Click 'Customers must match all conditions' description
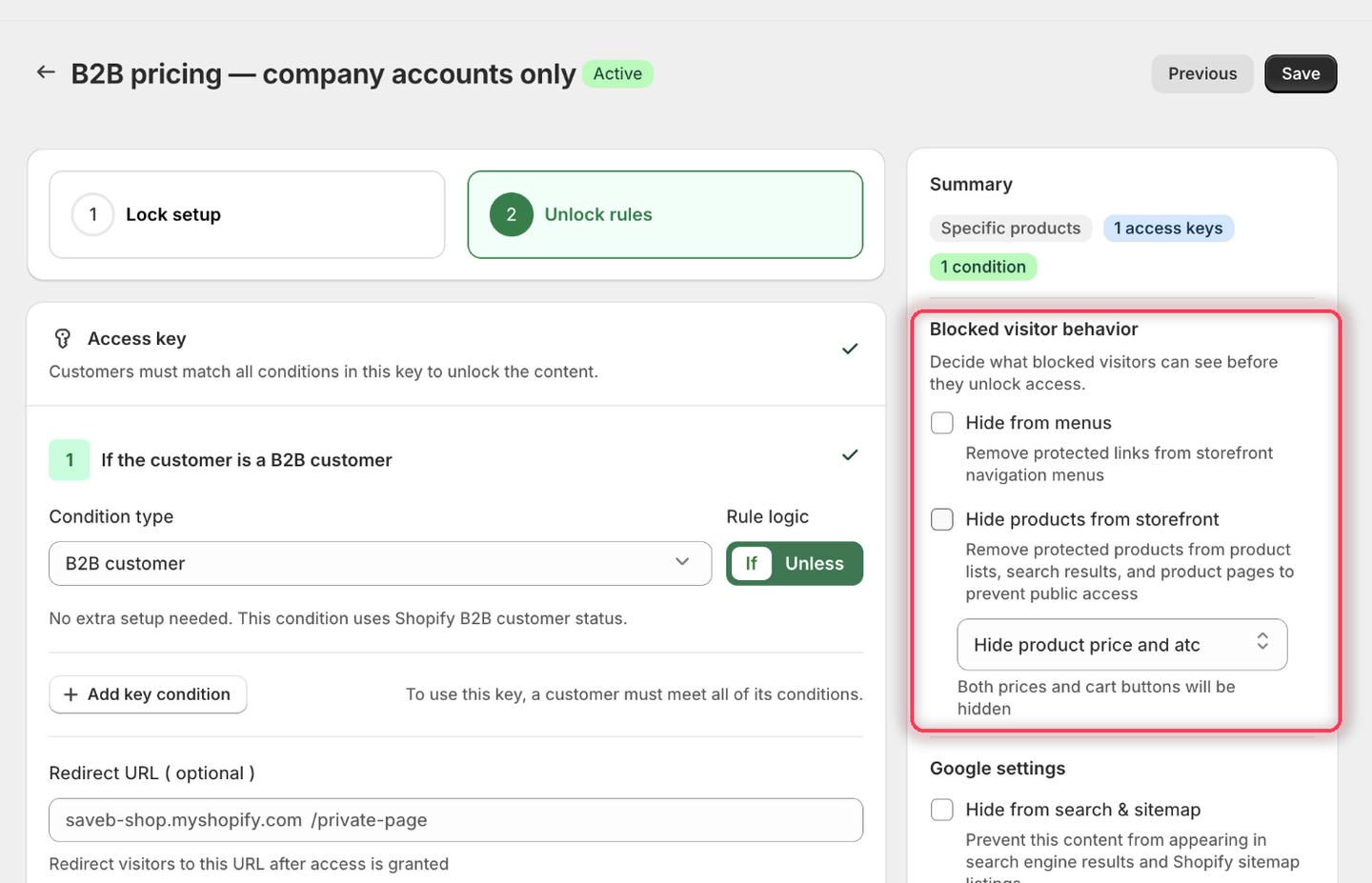The height and width of the screenshot is (883, 1372). pyautogui.click(x=324, y=371)
